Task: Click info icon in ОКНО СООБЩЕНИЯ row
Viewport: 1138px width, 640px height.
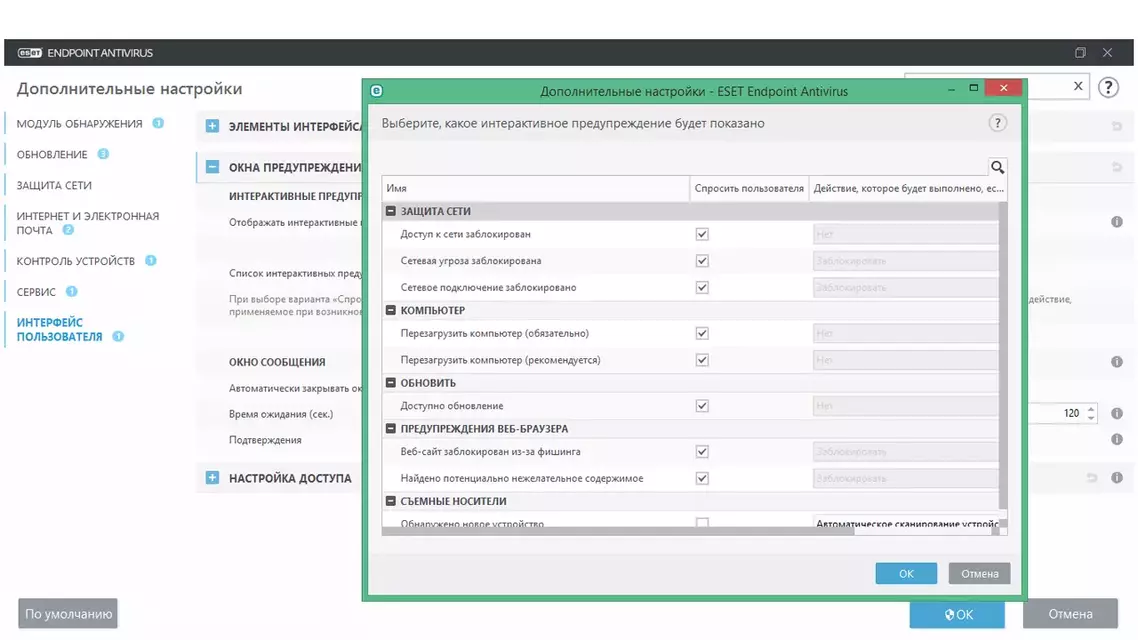Action: click(x=1117, y=361)
